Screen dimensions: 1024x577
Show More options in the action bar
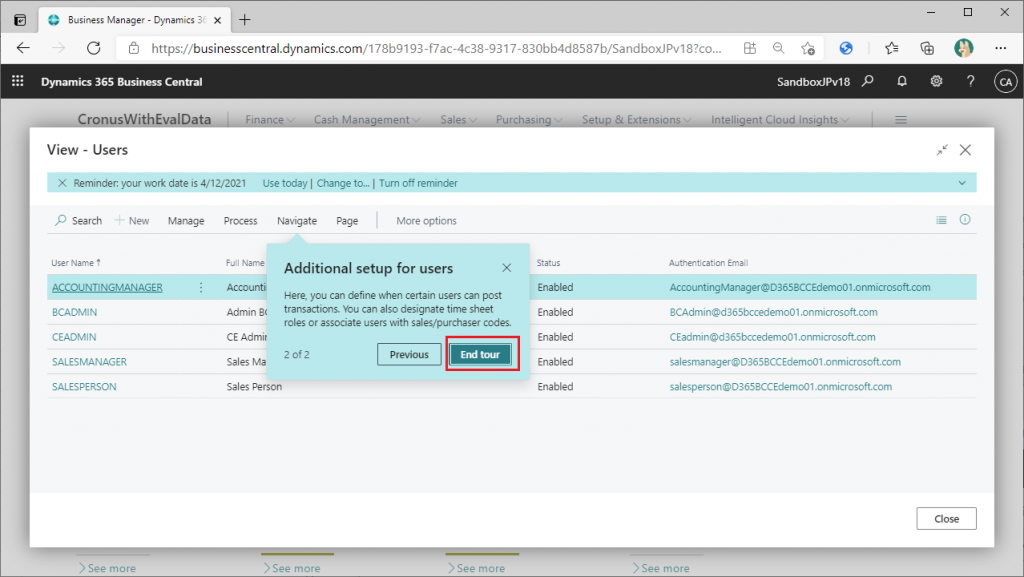coord(426,221)
